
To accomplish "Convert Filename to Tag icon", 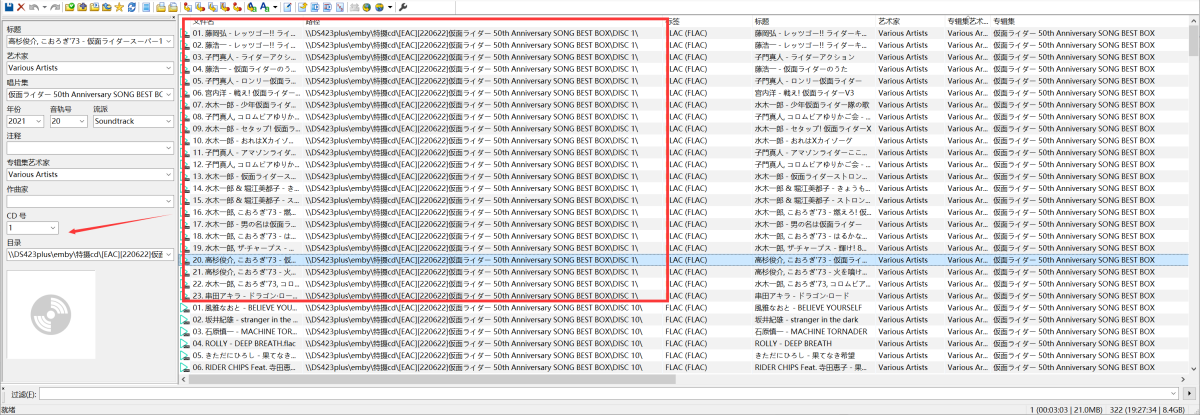I will [200, 7].
